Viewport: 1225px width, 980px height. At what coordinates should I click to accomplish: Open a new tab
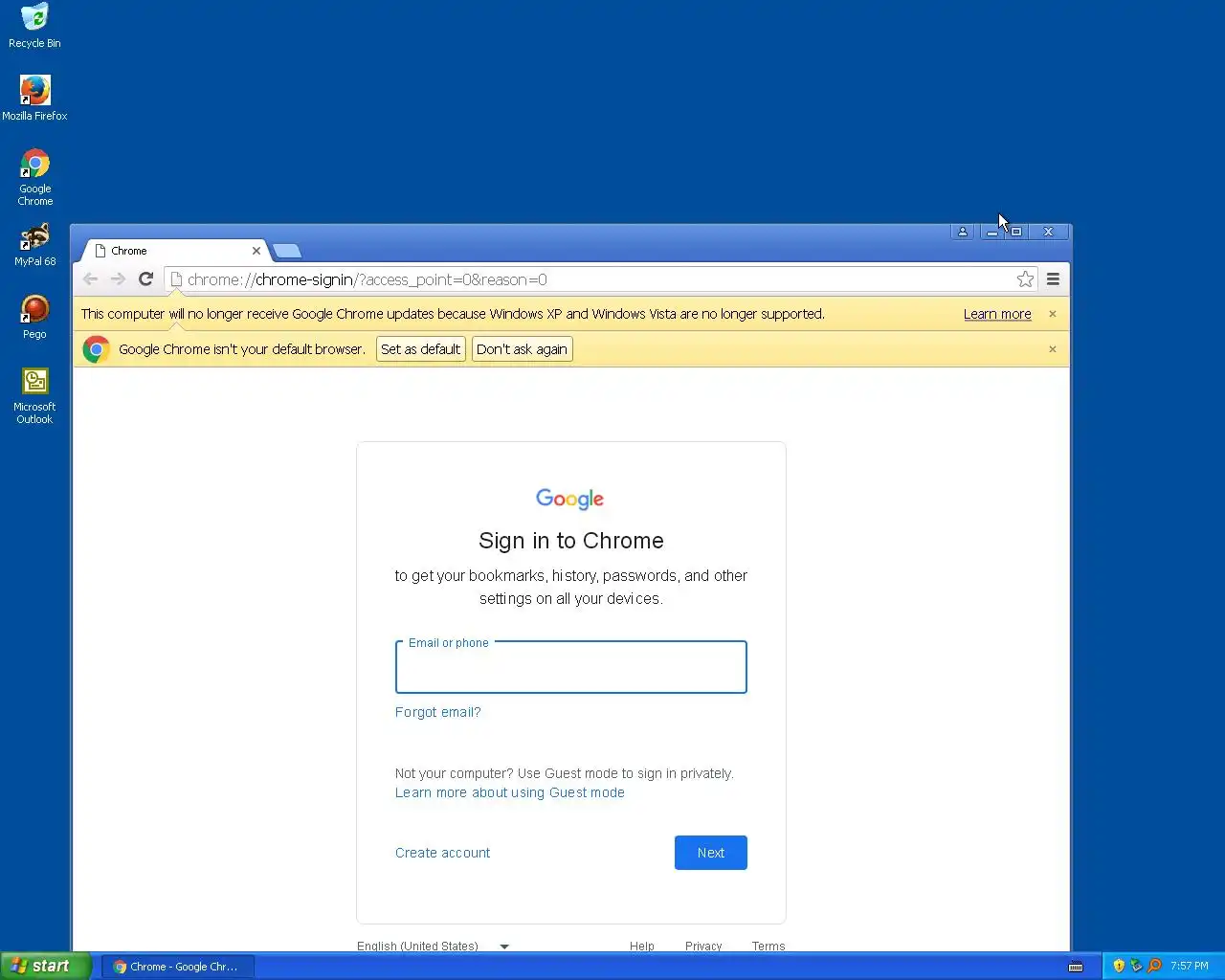tap(287, 251)
